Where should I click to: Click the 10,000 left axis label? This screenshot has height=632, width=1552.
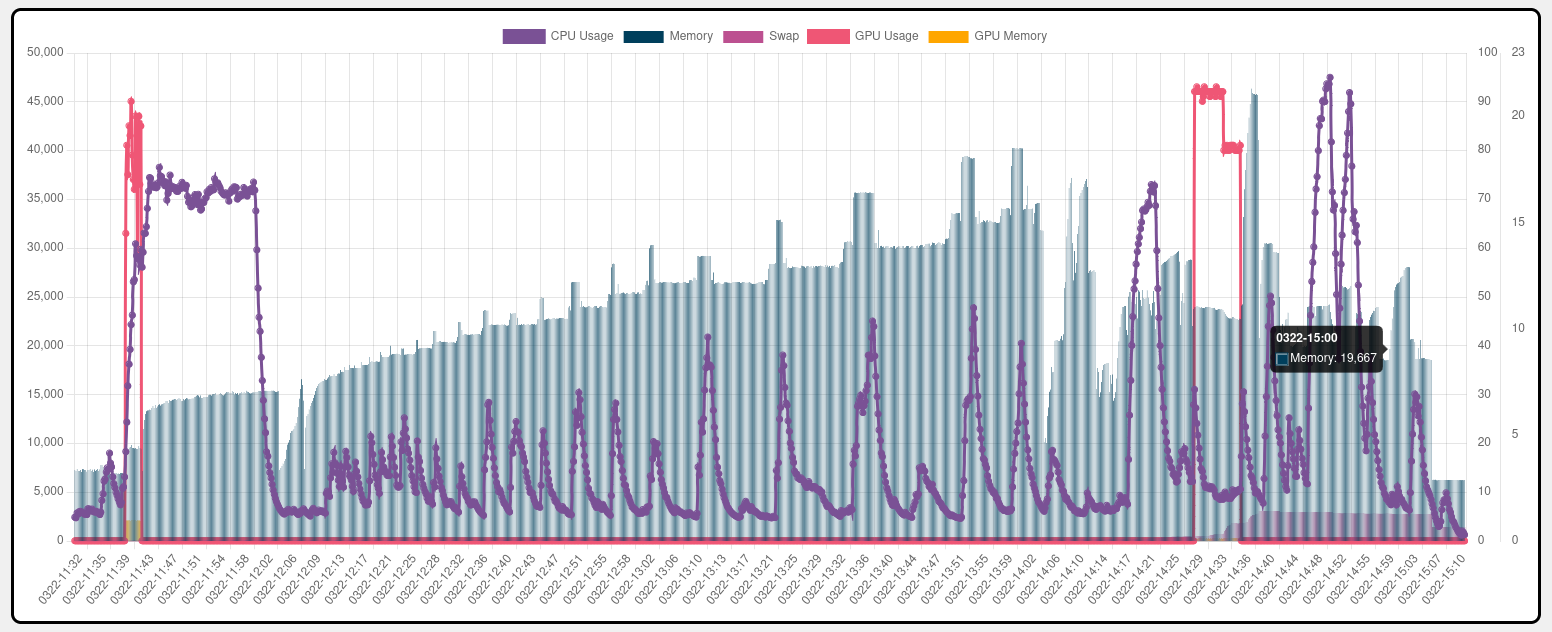click(45, 443)
